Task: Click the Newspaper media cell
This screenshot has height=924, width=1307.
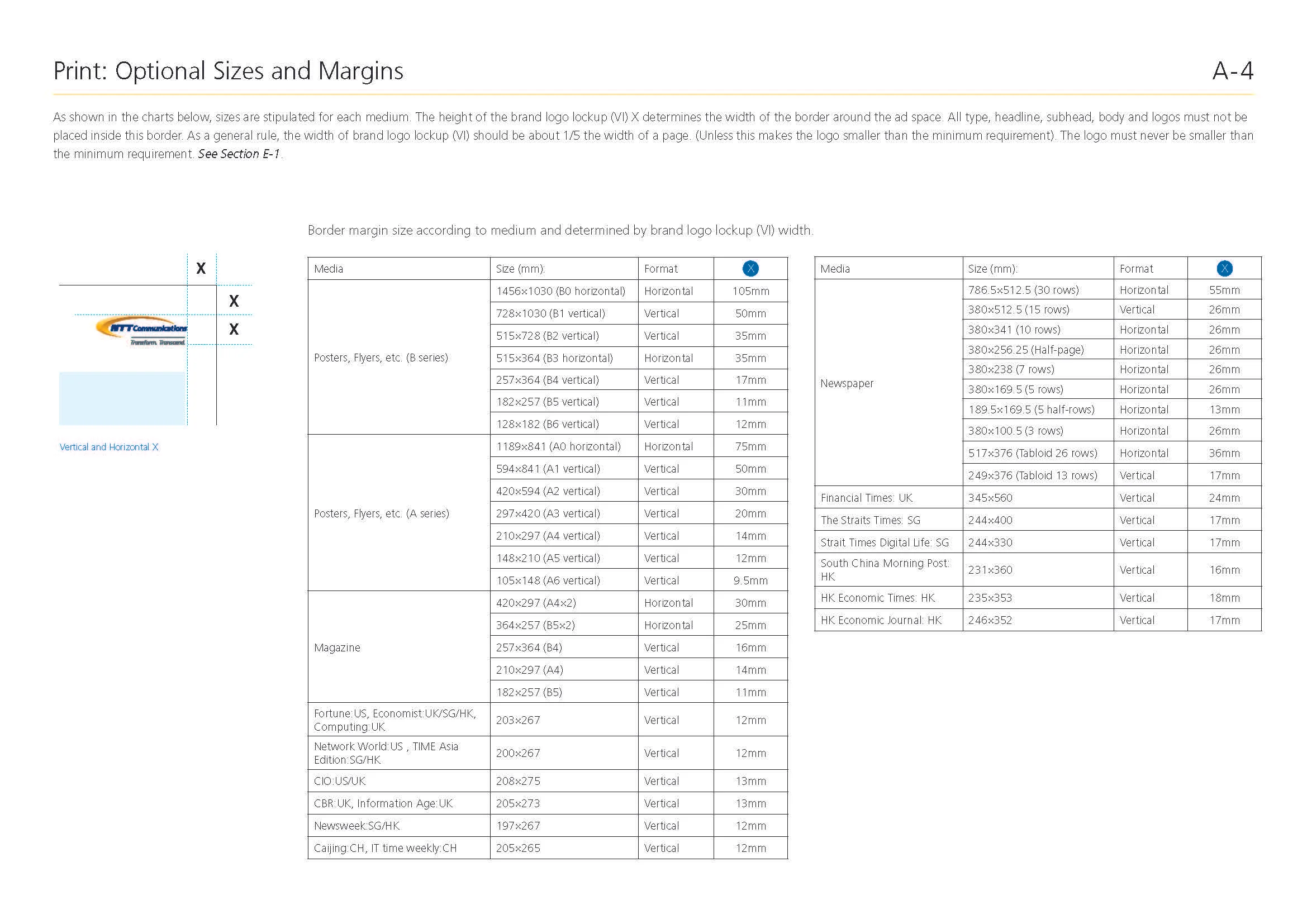Action: [847, 383]
